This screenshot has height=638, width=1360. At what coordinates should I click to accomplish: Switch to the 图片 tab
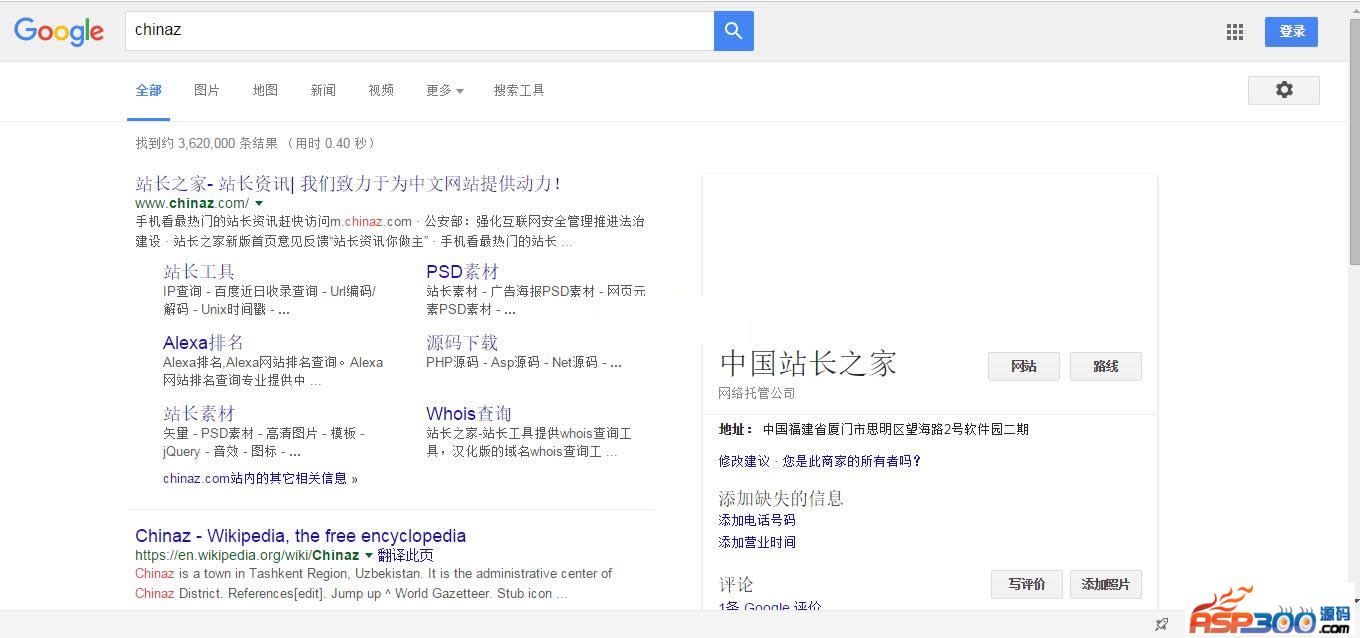[207, 90]
